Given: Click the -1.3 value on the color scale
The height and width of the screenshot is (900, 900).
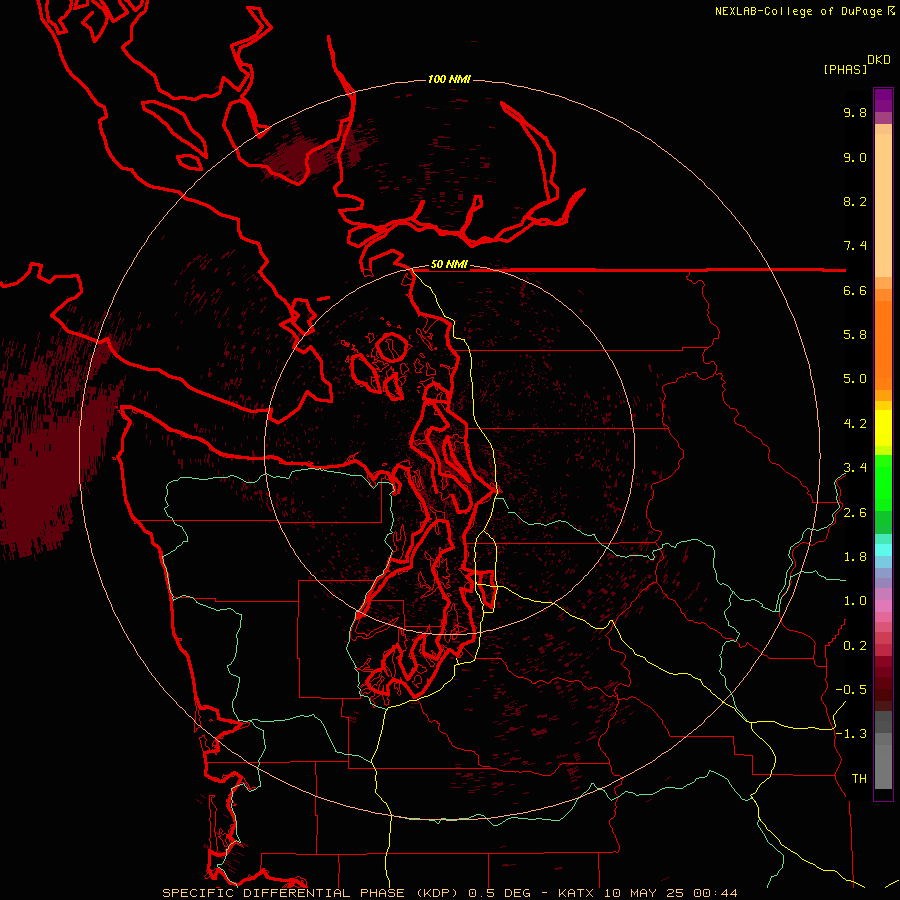Looking at the screenshot, I should 851,734.
